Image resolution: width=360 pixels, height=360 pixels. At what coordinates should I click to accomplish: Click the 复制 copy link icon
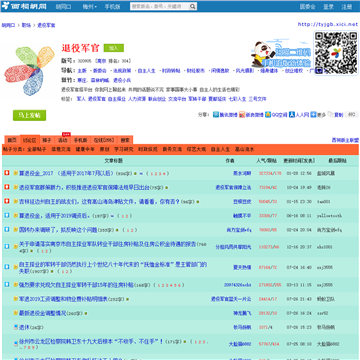click(330, 115)
